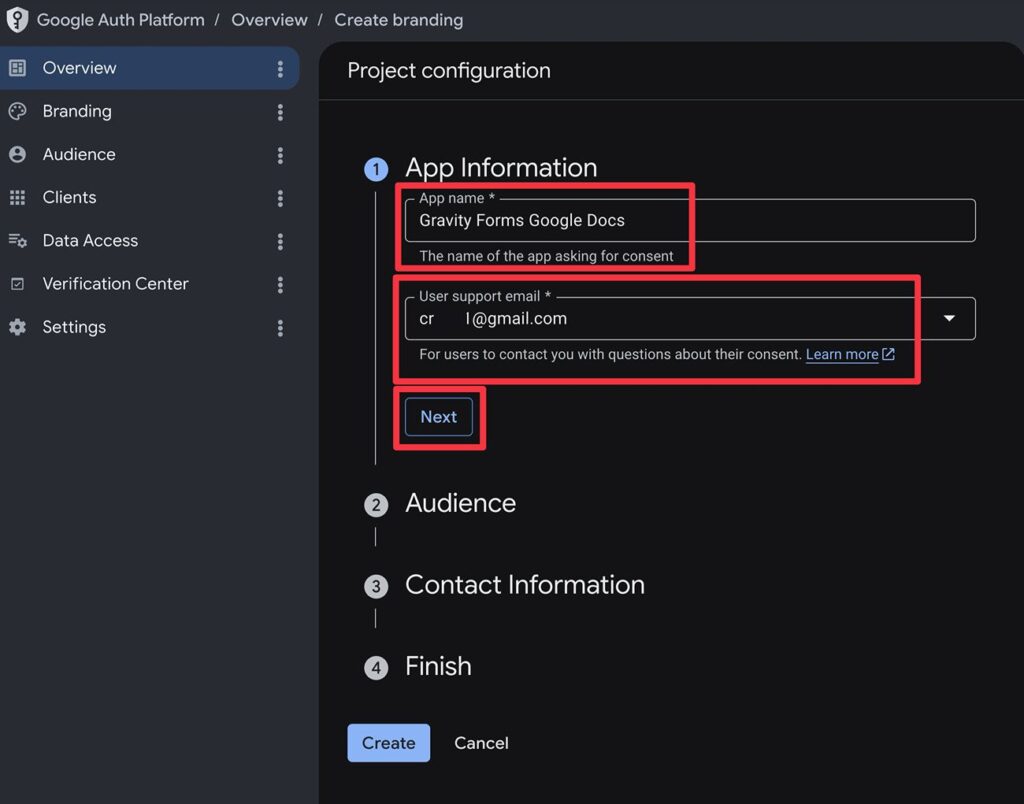This screenshot has height=804, width=1024.
Task: Click the Audience step heading
Action: pyautogui.click(x=460, y=503)
